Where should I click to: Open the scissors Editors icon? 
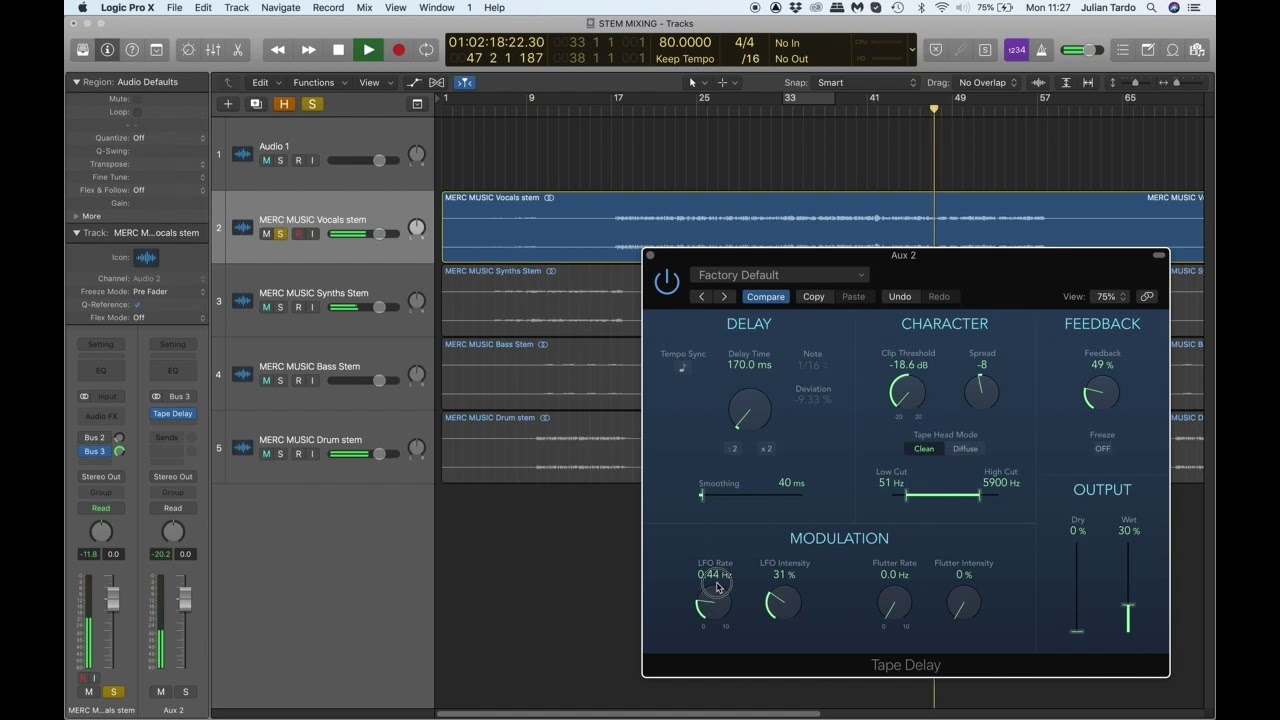point(238,50)
